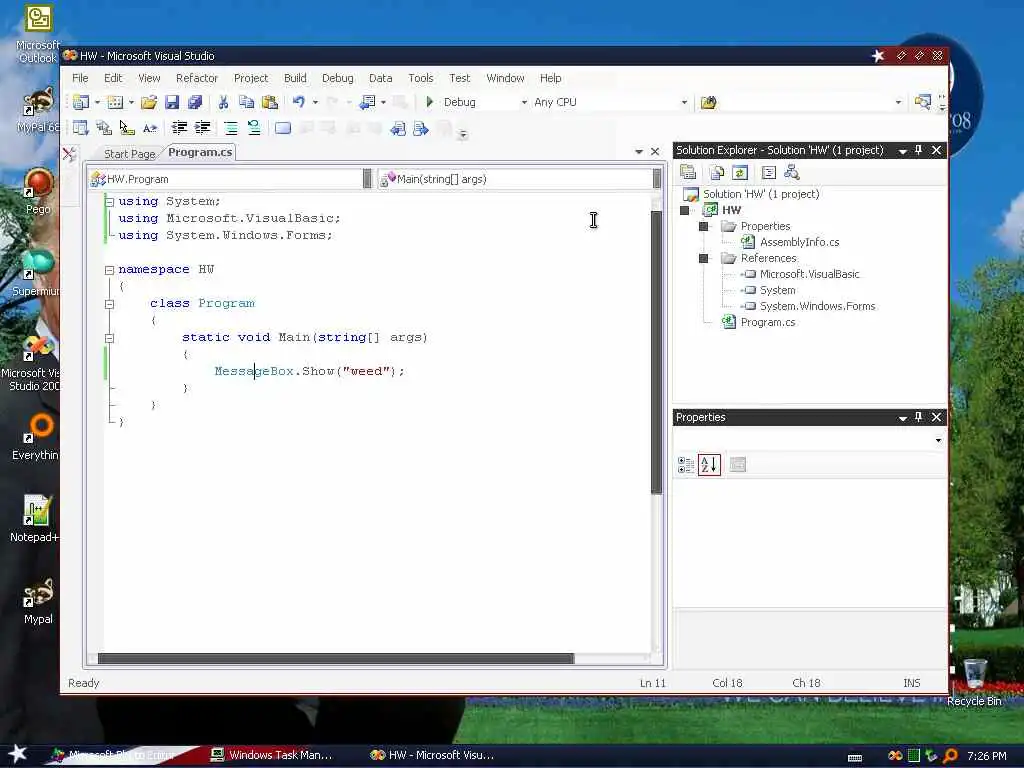This screenshot has height=768, width=1024.
Task: Open the Undo history dropdown arrow
Action: 315,103
